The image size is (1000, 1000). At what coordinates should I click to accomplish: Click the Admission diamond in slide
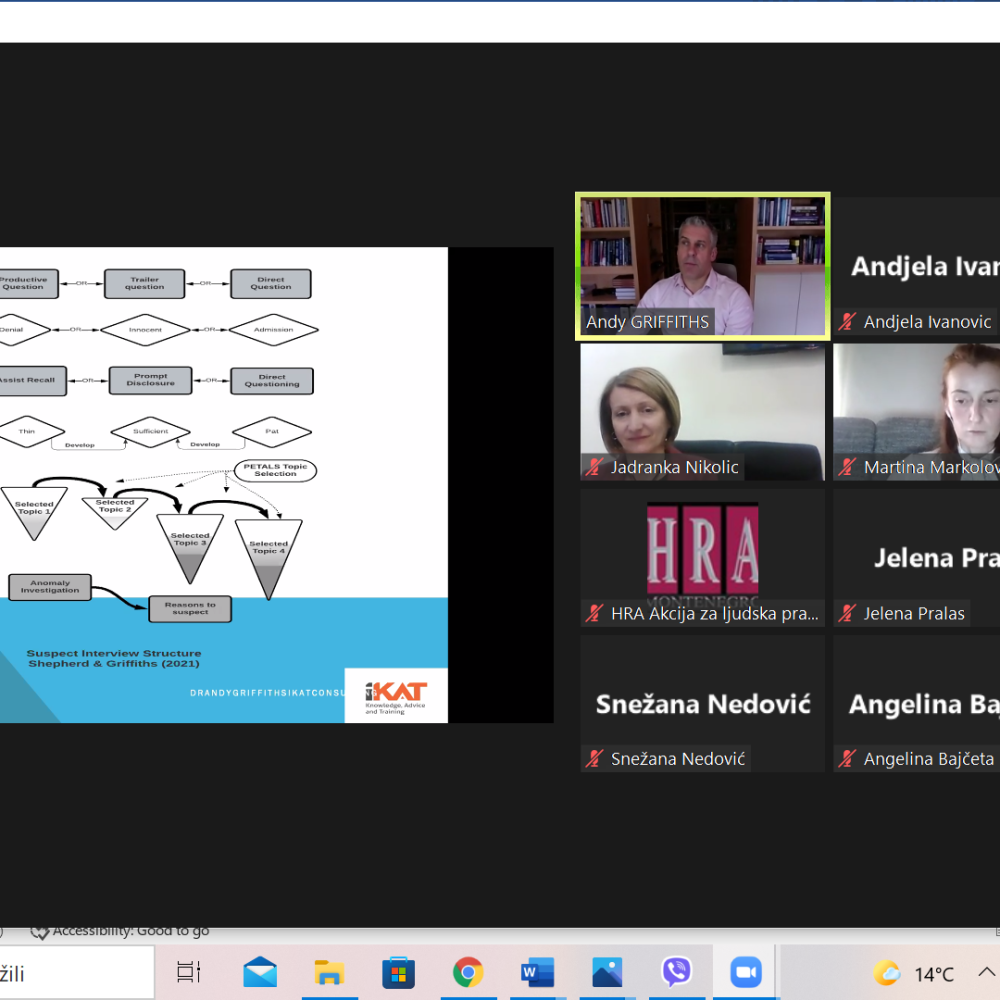pos(274,330)
